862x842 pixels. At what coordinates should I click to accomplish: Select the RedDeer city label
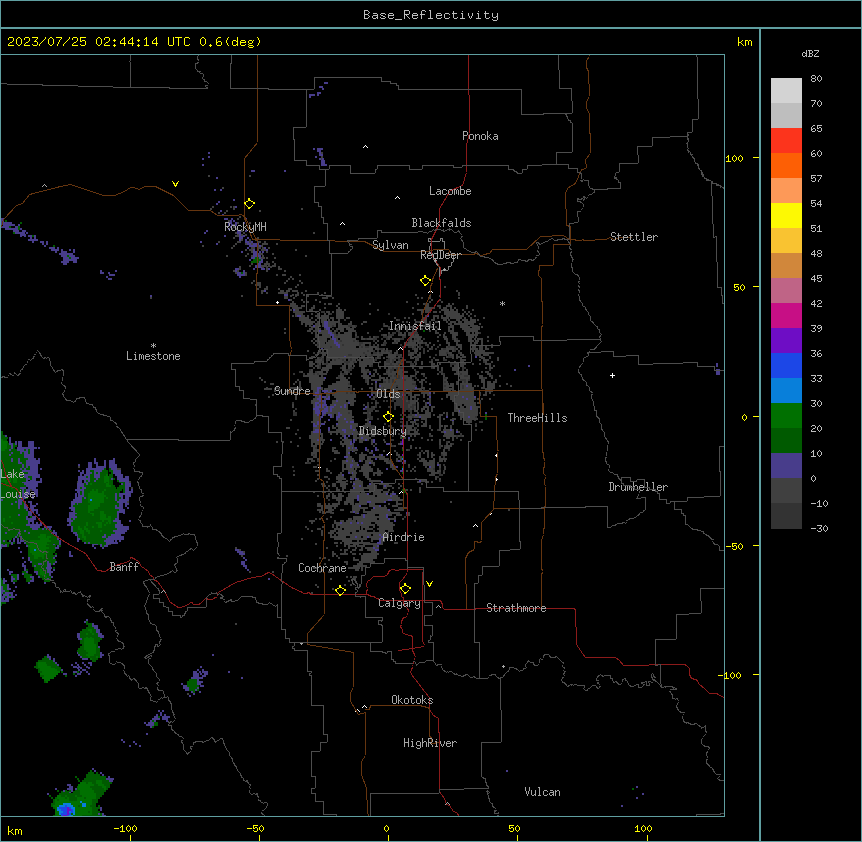coord(440,255)
